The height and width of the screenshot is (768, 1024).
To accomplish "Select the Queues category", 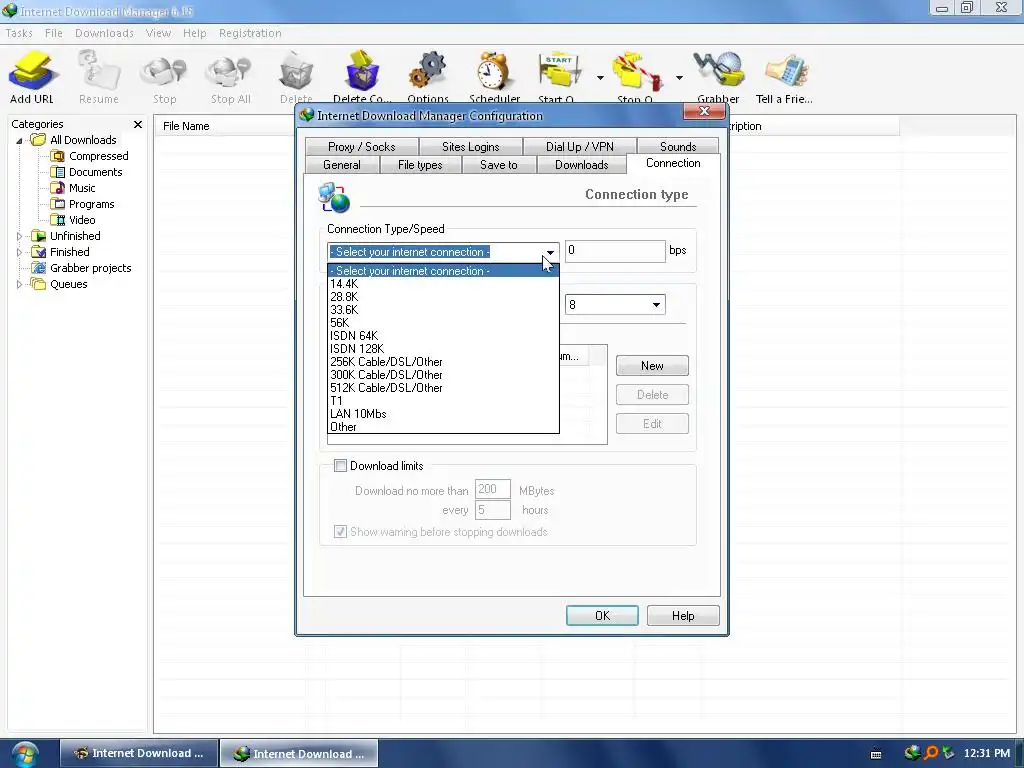I will [68, 284].
